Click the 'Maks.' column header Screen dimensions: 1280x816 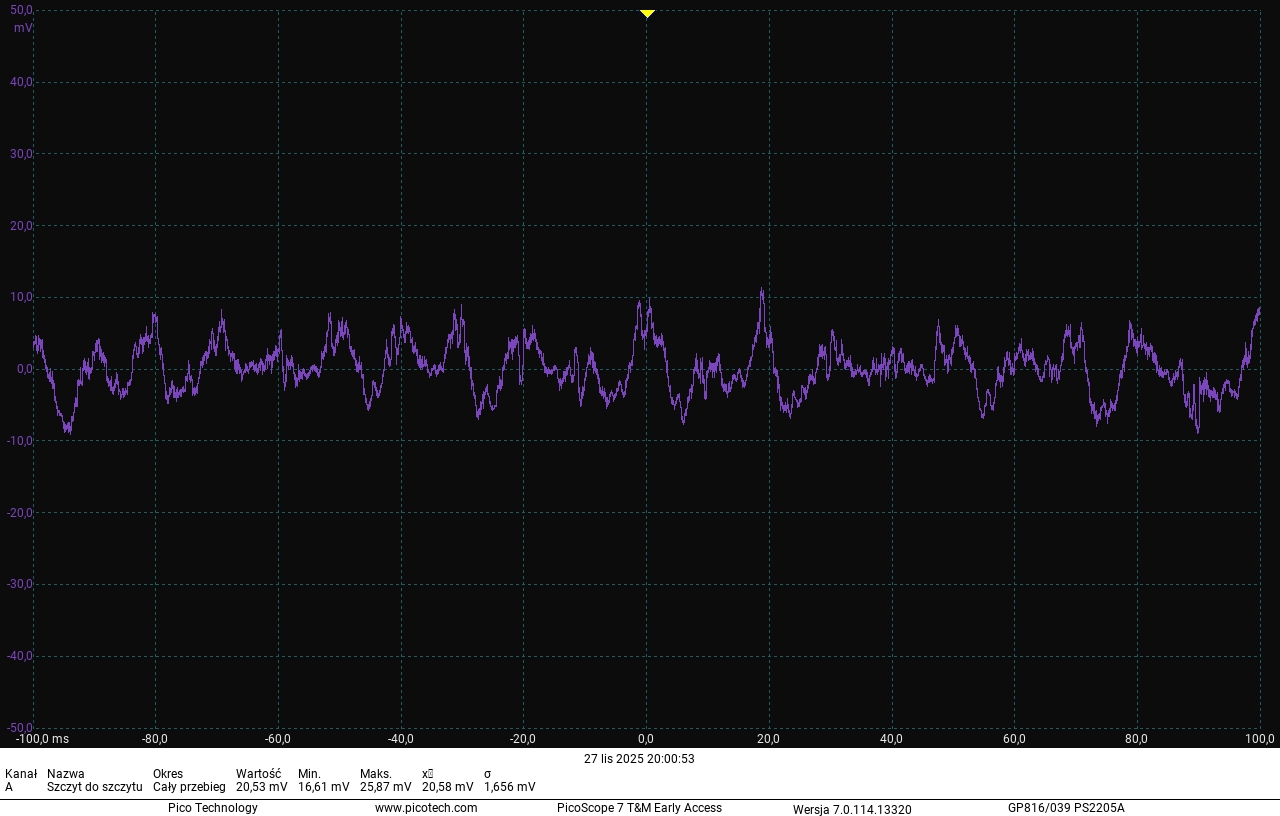click(375, 774)
